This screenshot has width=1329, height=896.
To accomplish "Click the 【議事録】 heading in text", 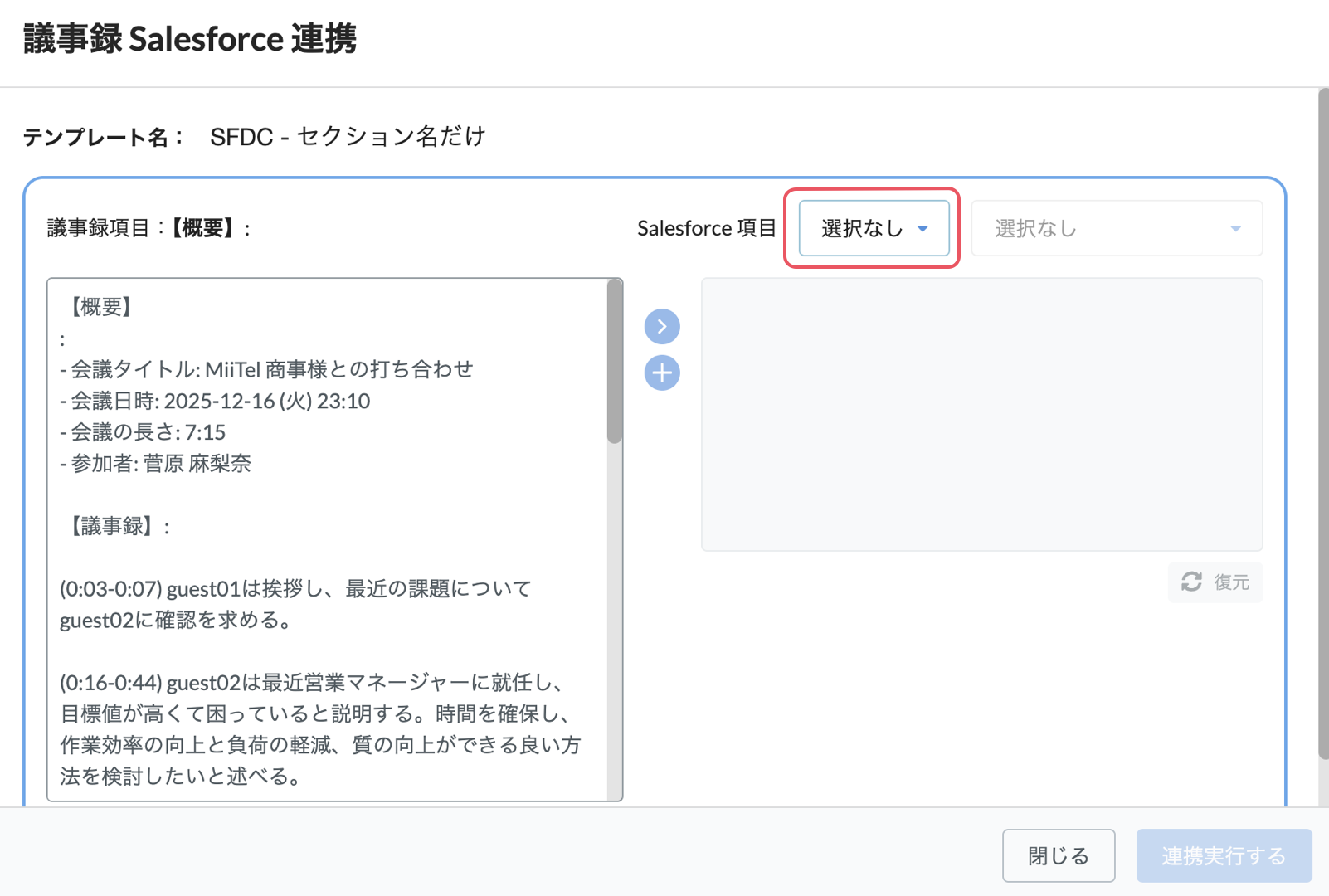I will (x=115, y=526).
